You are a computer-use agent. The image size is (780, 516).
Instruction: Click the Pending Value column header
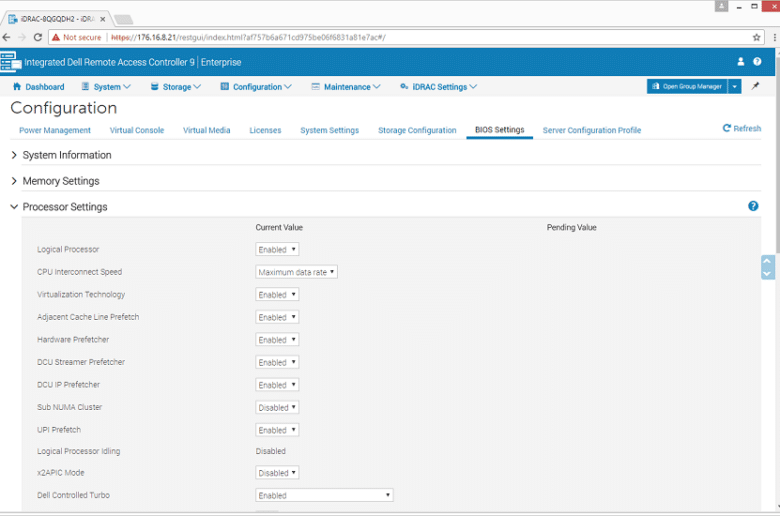pos(572,227)
